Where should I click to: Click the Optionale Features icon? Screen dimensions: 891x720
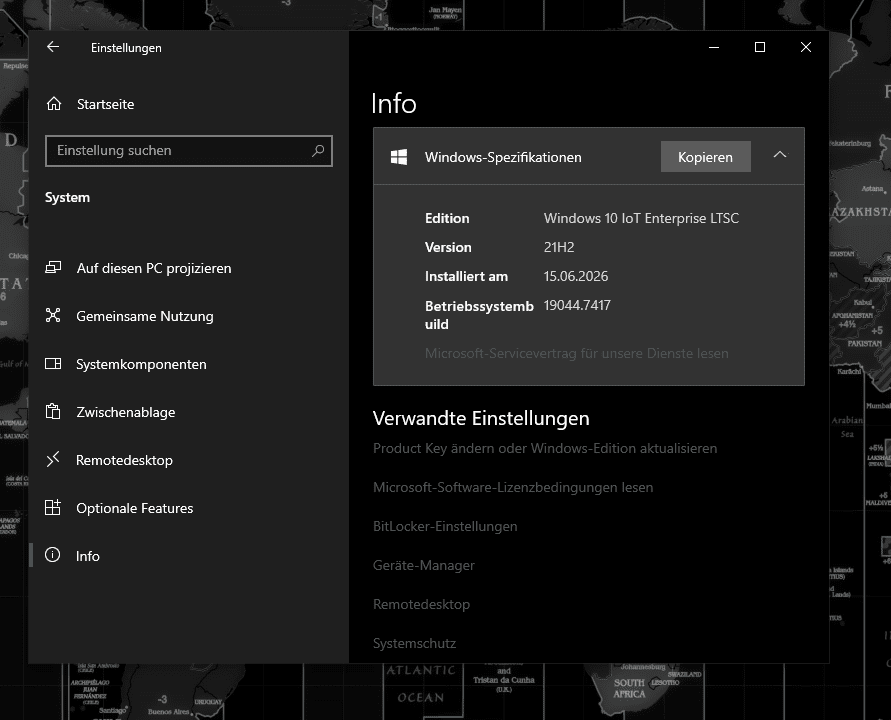(53, 507)
